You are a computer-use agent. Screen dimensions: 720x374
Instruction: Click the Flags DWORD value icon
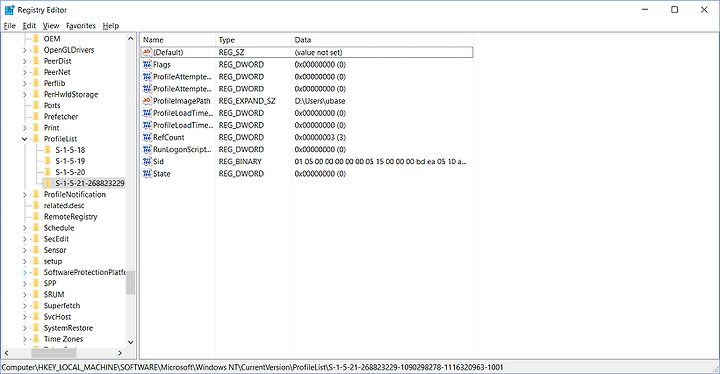coord(147,65)
